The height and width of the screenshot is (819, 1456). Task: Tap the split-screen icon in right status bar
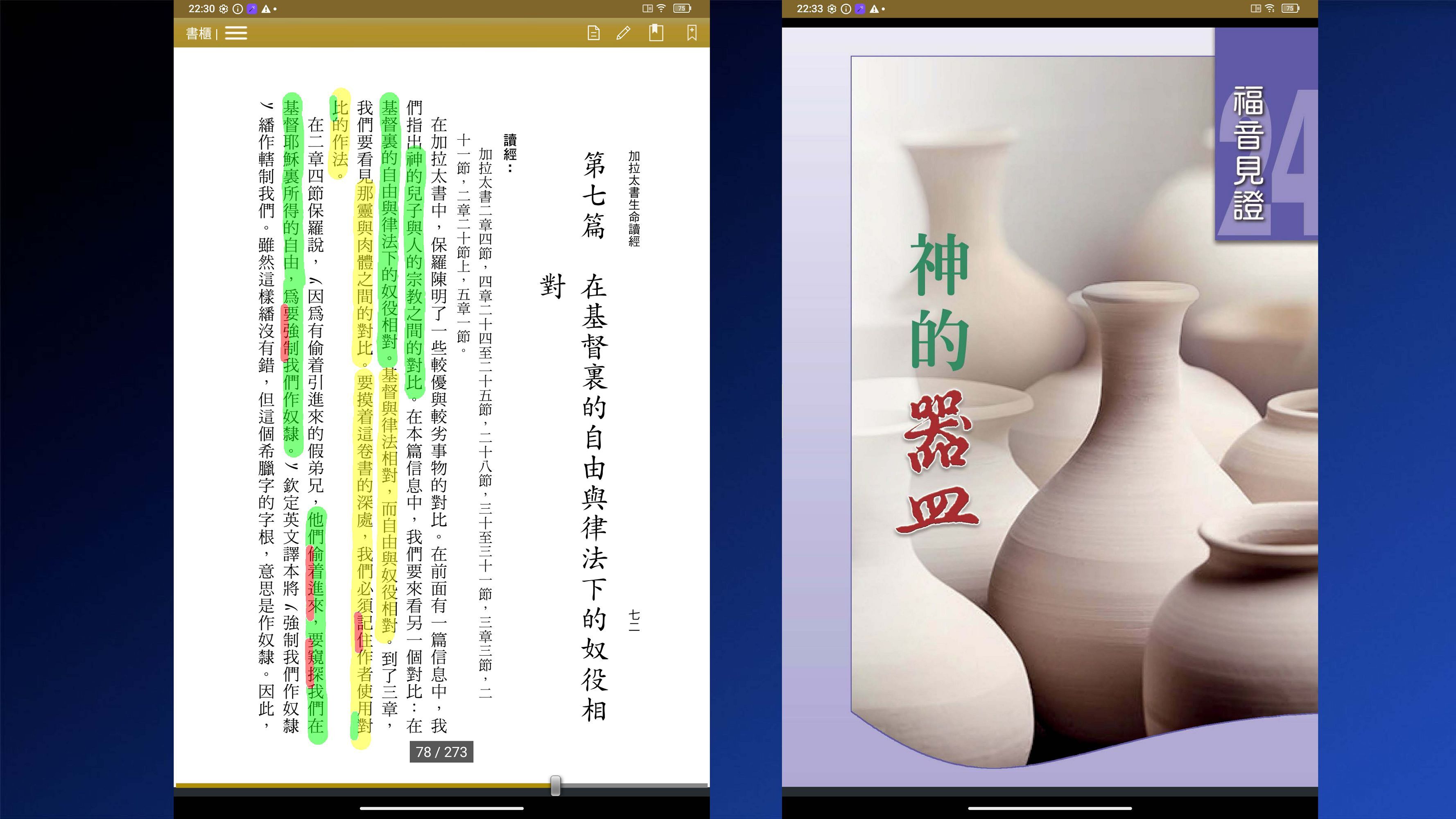pos(1255,9)
